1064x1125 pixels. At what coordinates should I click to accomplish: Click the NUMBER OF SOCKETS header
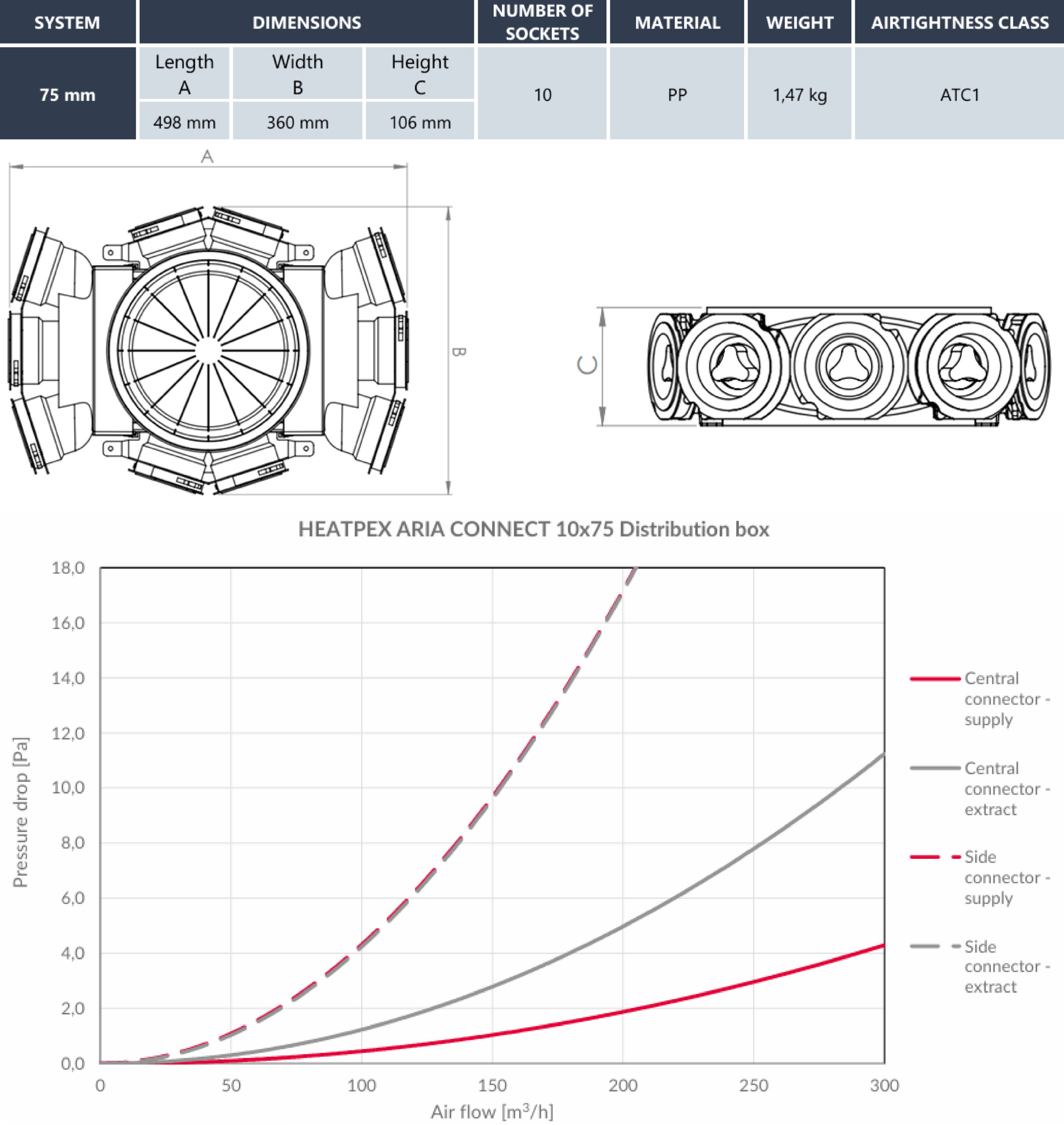[542, 22]
